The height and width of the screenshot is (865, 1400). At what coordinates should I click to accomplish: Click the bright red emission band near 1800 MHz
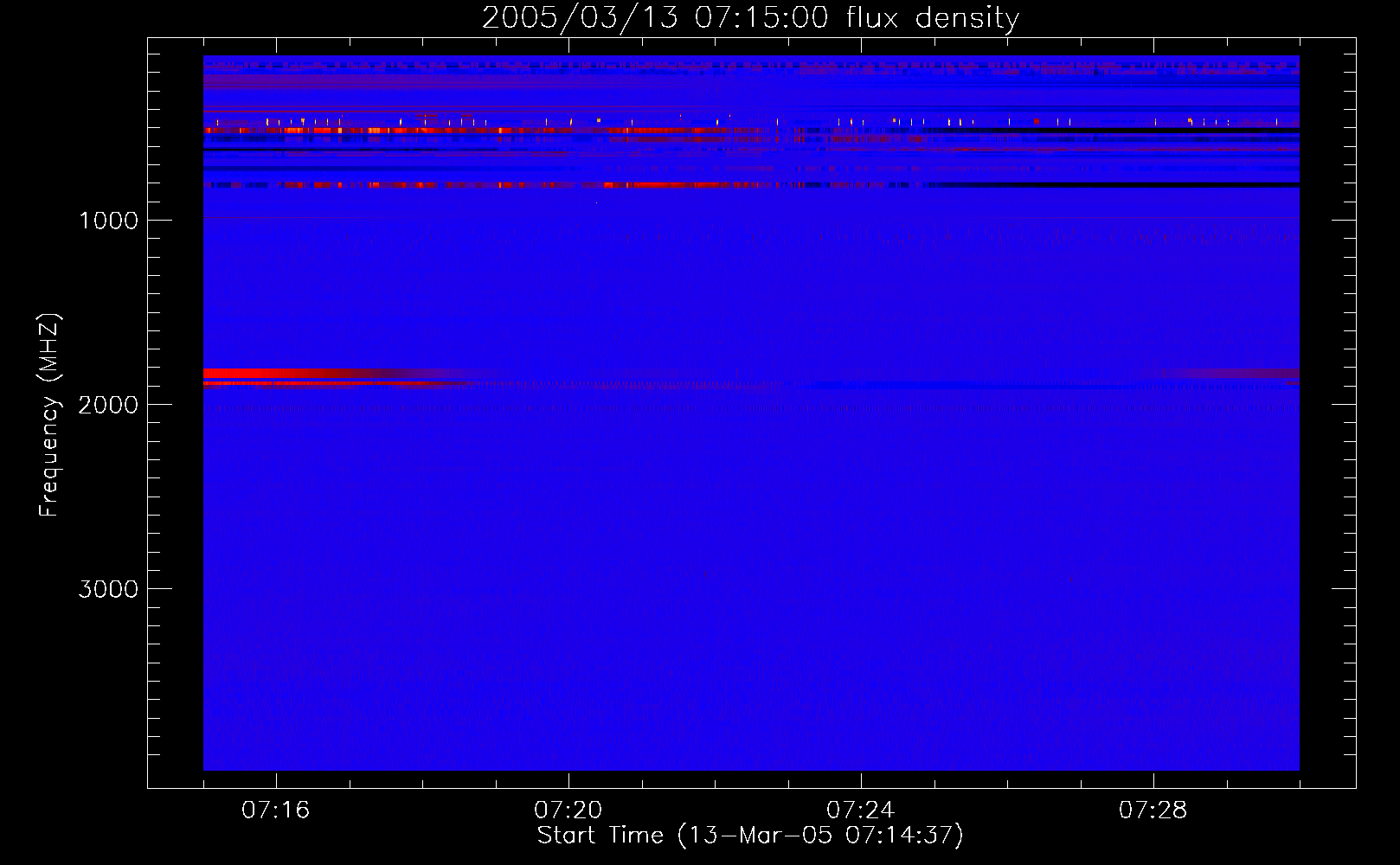(294, 374)
